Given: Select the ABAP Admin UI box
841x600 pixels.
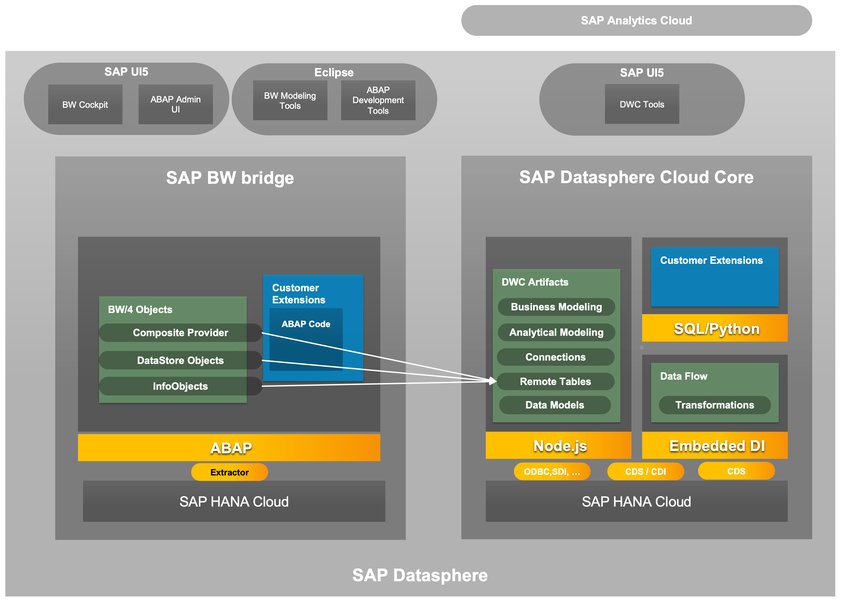Looking at the screenshot, I should (175, 105).
